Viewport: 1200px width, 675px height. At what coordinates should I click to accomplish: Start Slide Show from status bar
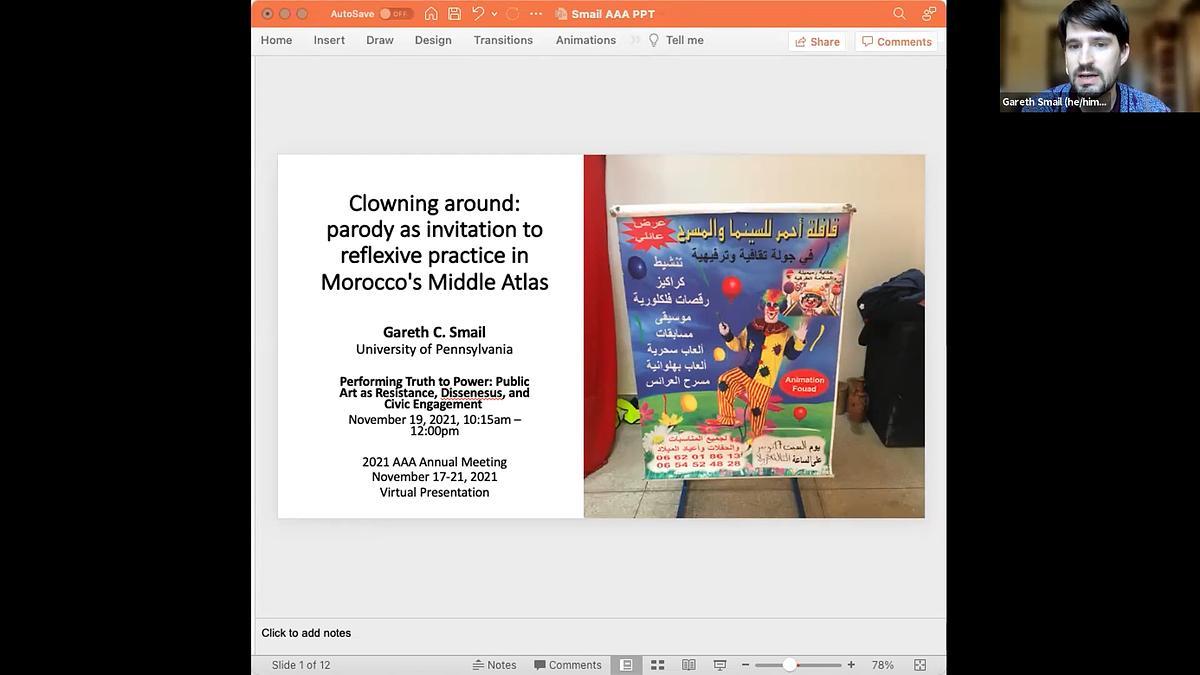tap(719, 665)
